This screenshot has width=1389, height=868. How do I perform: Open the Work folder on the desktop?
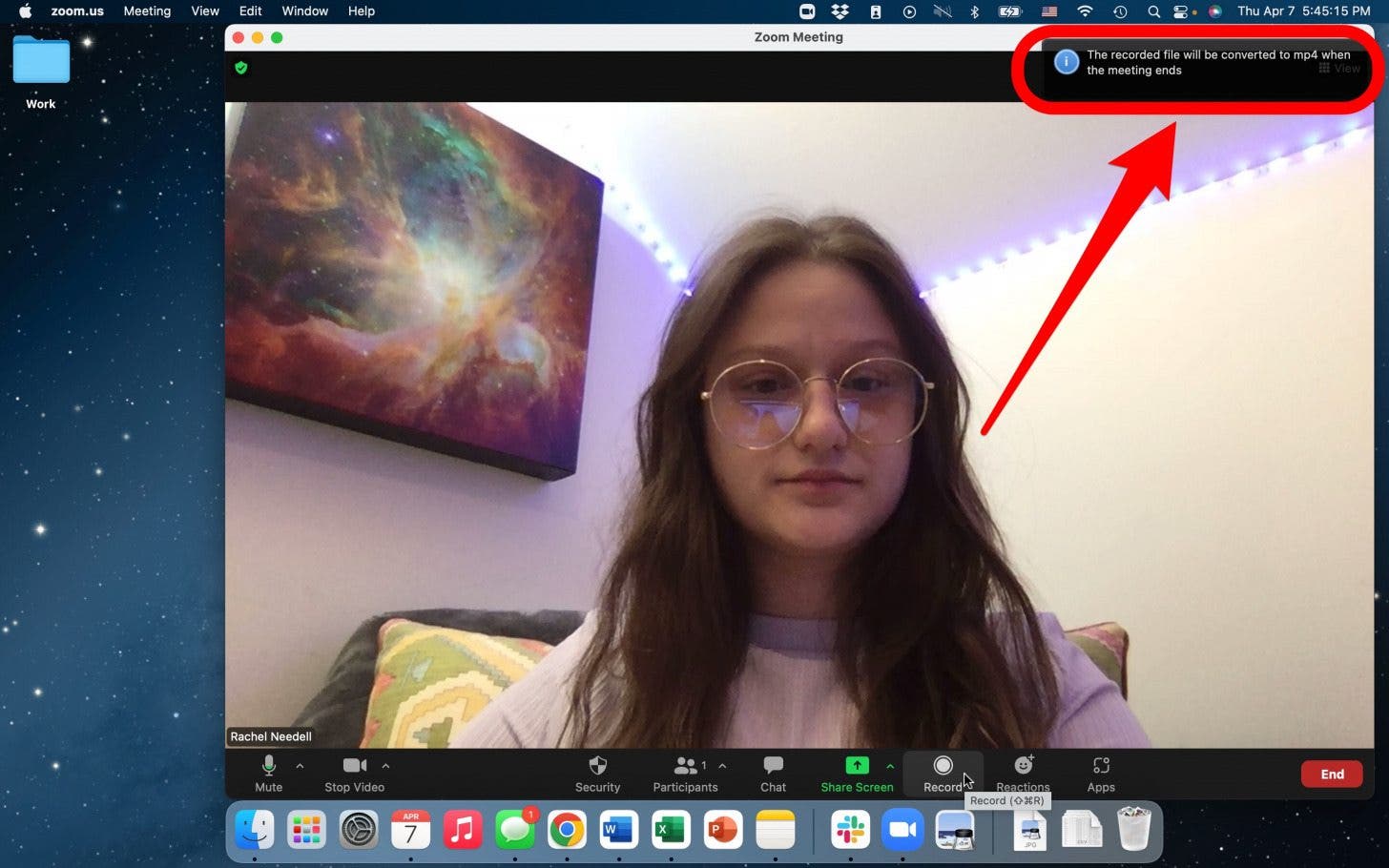(40, 59)
